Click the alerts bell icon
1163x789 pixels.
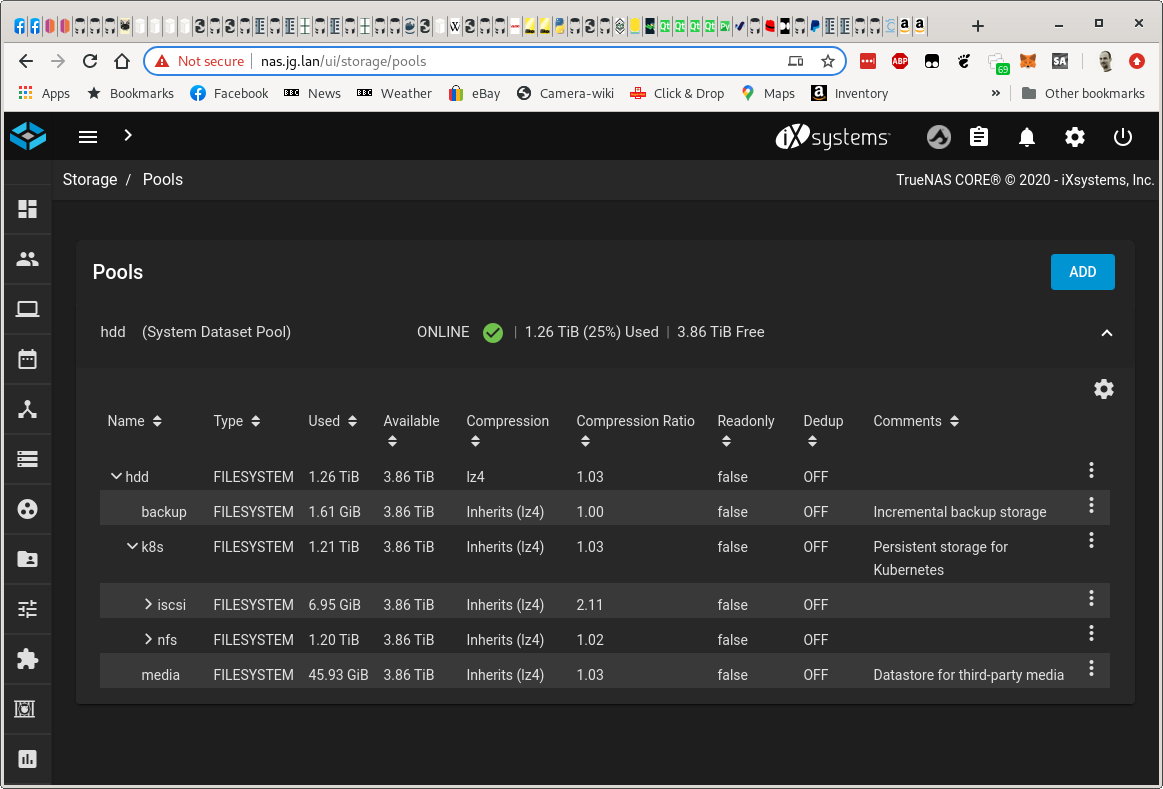[x=1027, y=137]
